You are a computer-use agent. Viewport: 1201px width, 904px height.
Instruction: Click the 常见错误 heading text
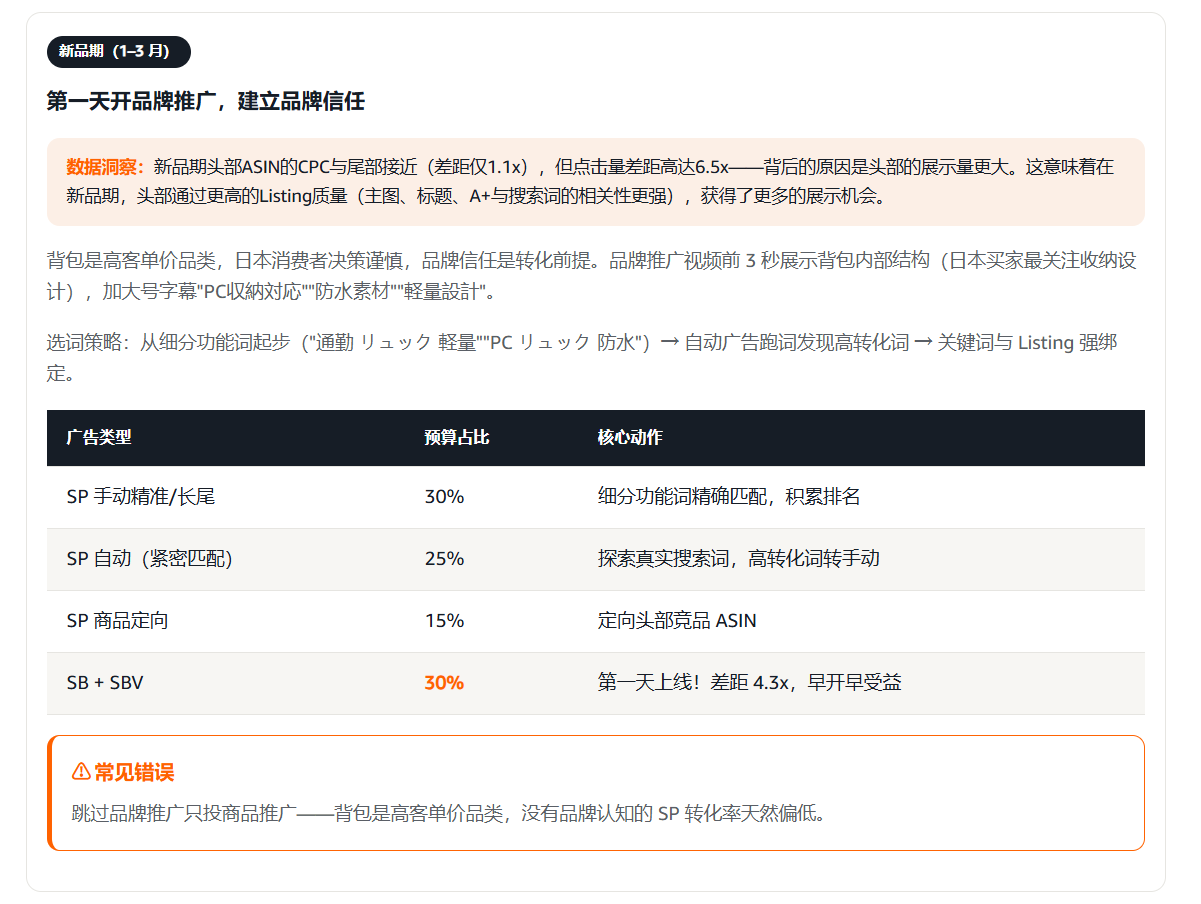click(134, 772)
